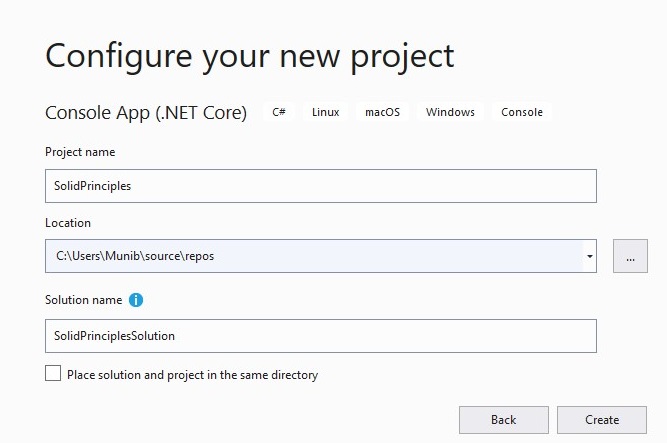
Task: Go Back to the previous step
Action: 504,420
